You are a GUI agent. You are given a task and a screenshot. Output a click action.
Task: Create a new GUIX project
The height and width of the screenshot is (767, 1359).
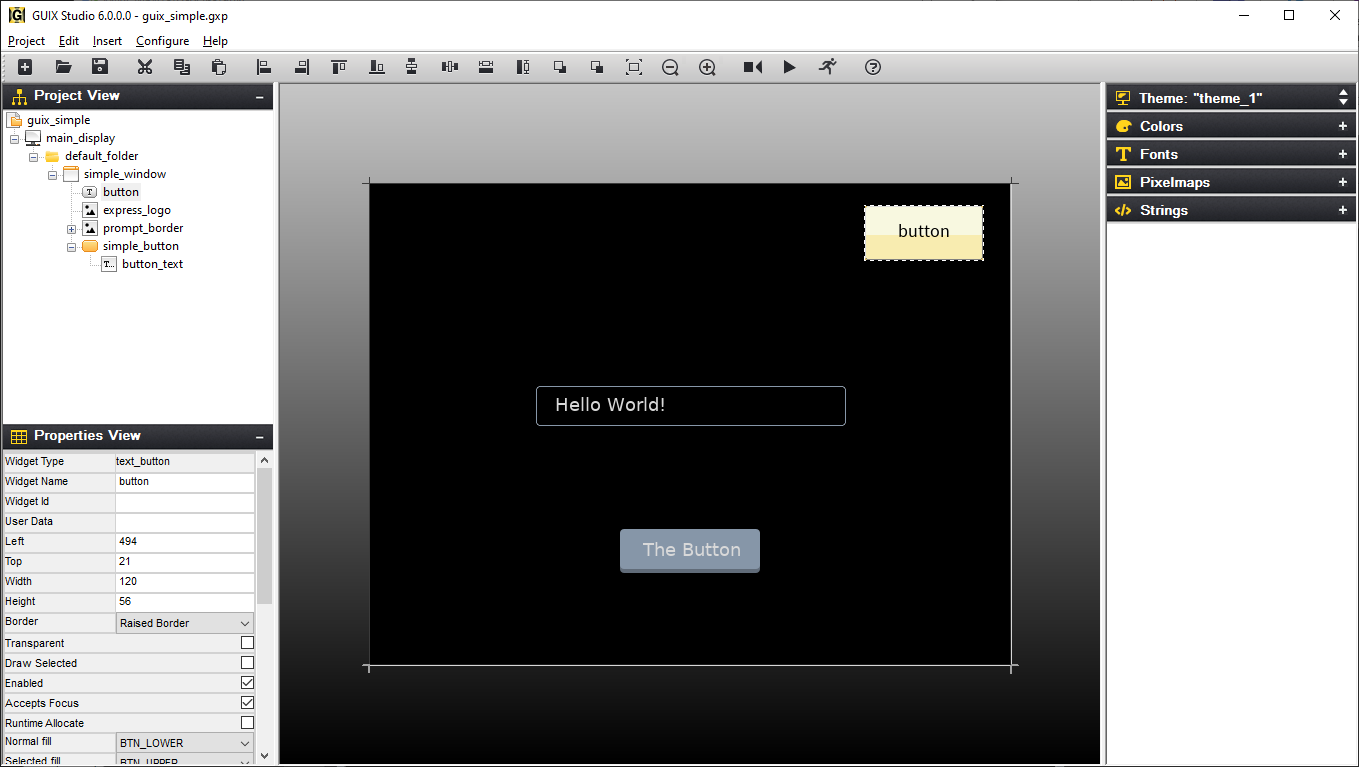pos(24,67)
